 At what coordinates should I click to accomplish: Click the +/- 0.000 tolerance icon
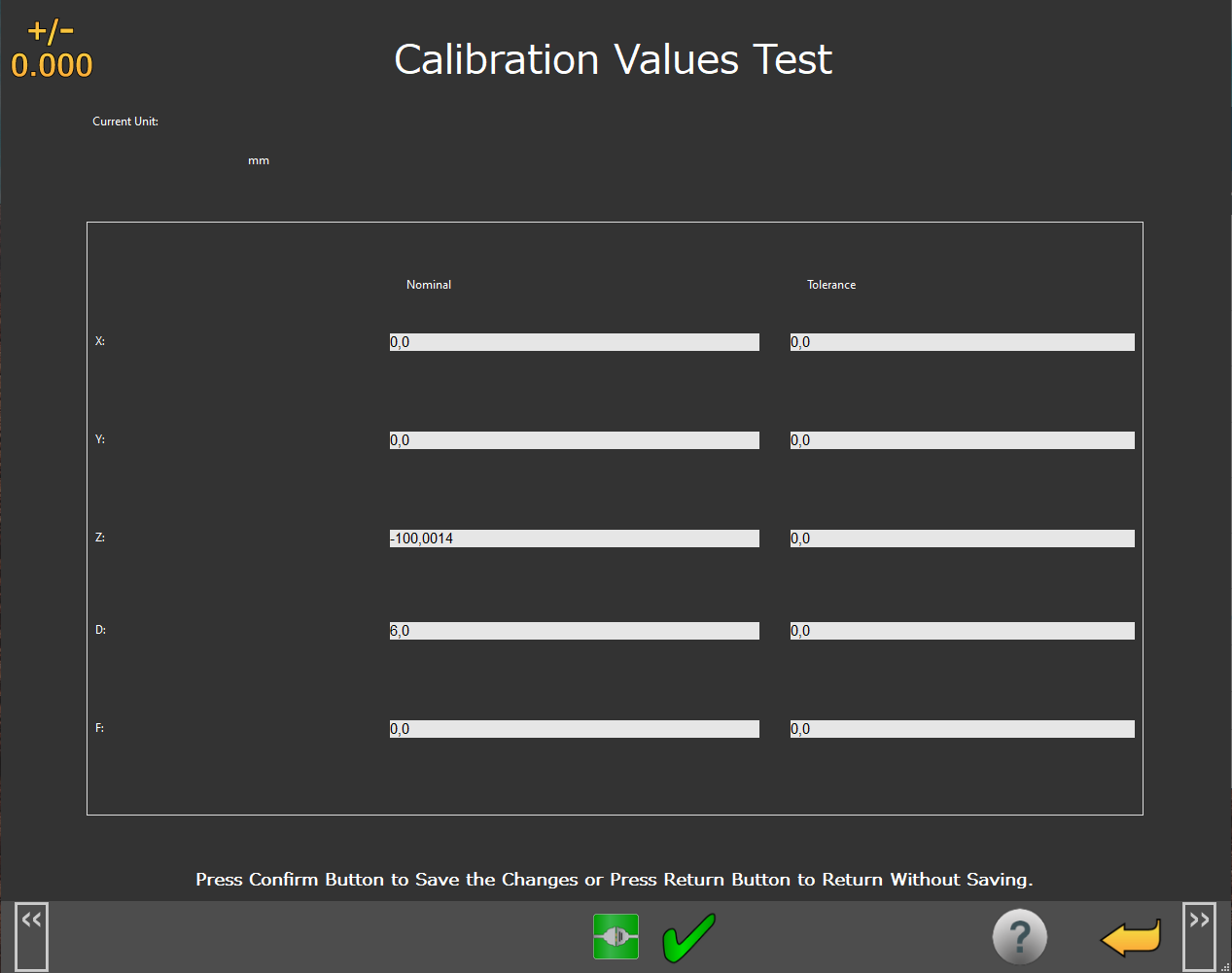point(52,50)
